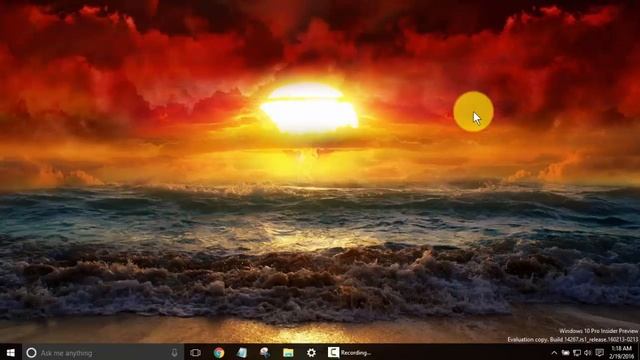The image size is (640, 360).
Task: Open the Action Center notifications icon
Action: (x=599, y=353)
